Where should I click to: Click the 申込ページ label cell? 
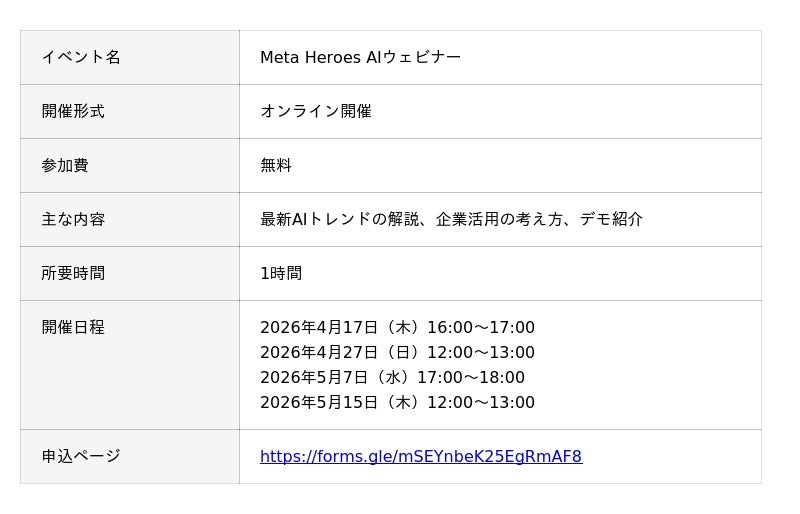click(81, 456)
